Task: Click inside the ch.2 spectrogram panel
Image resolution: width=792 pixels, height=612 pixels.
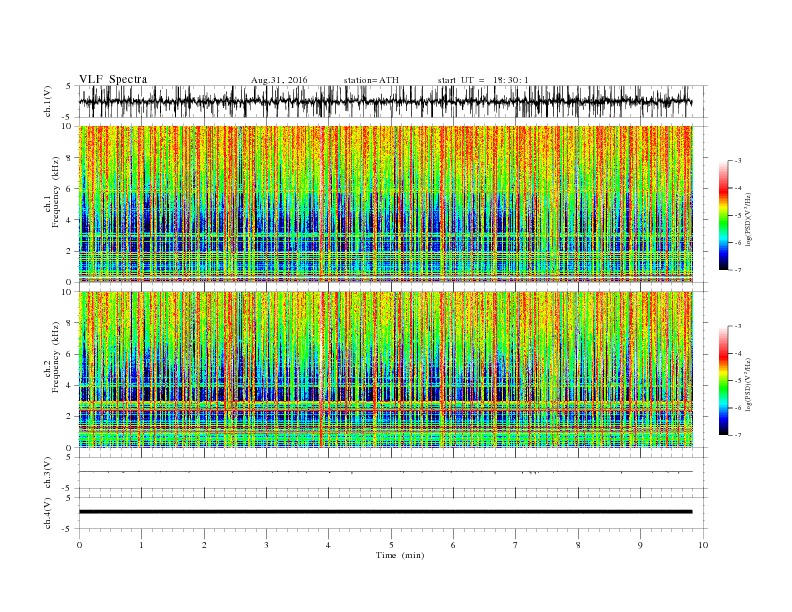Action: pyautogui.click(x=386, y=369)
